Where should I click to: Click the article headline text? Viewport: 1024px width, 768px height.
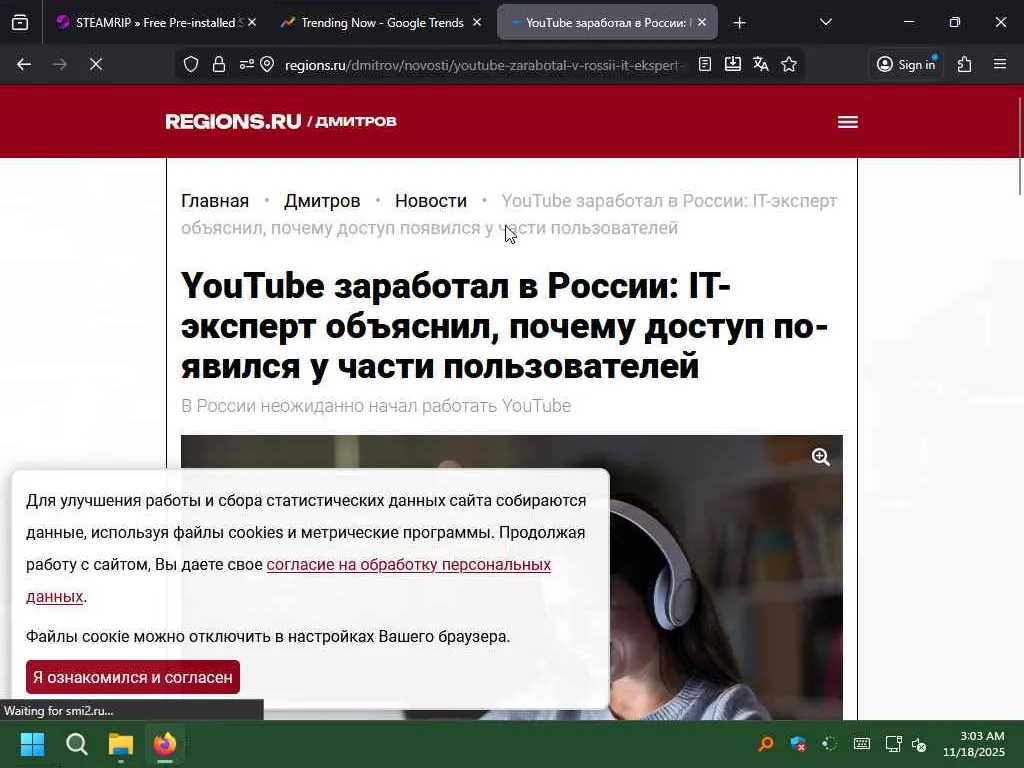point(505,325)
